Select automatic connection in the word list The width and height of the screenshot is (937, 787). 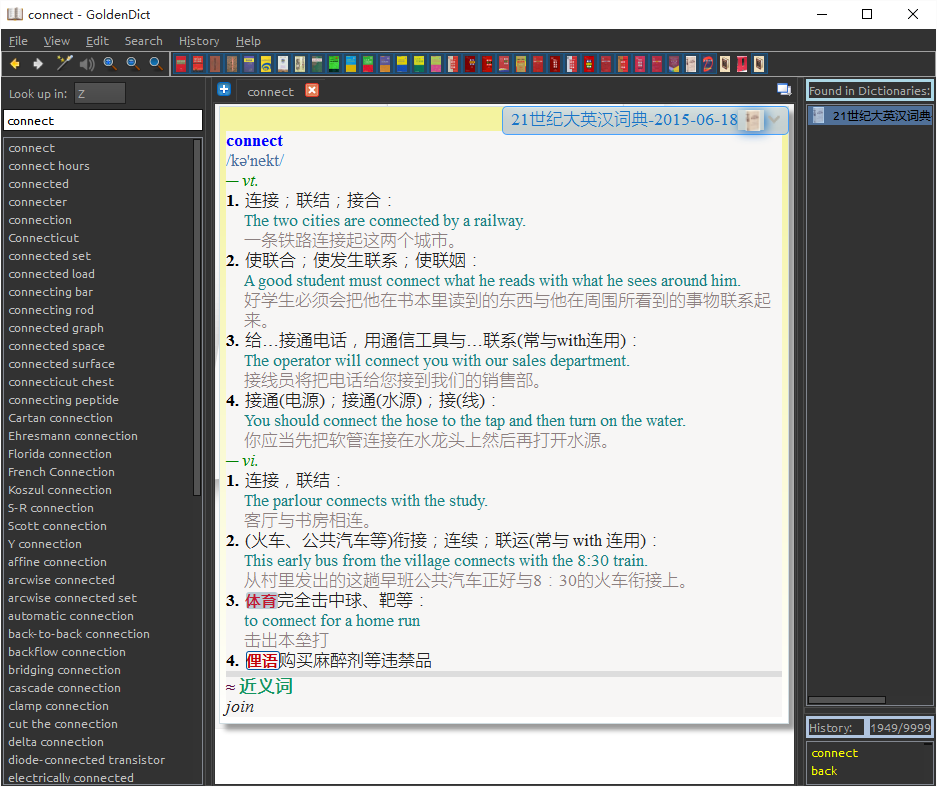[71, 615]
